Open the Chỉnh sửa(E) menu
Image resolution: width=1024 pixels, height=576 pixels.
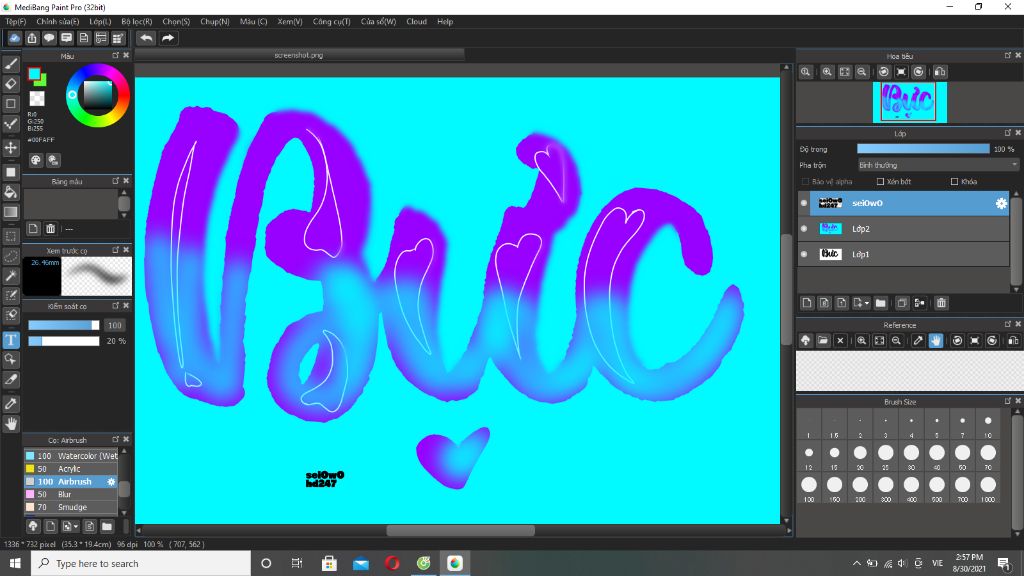point(57,22)
